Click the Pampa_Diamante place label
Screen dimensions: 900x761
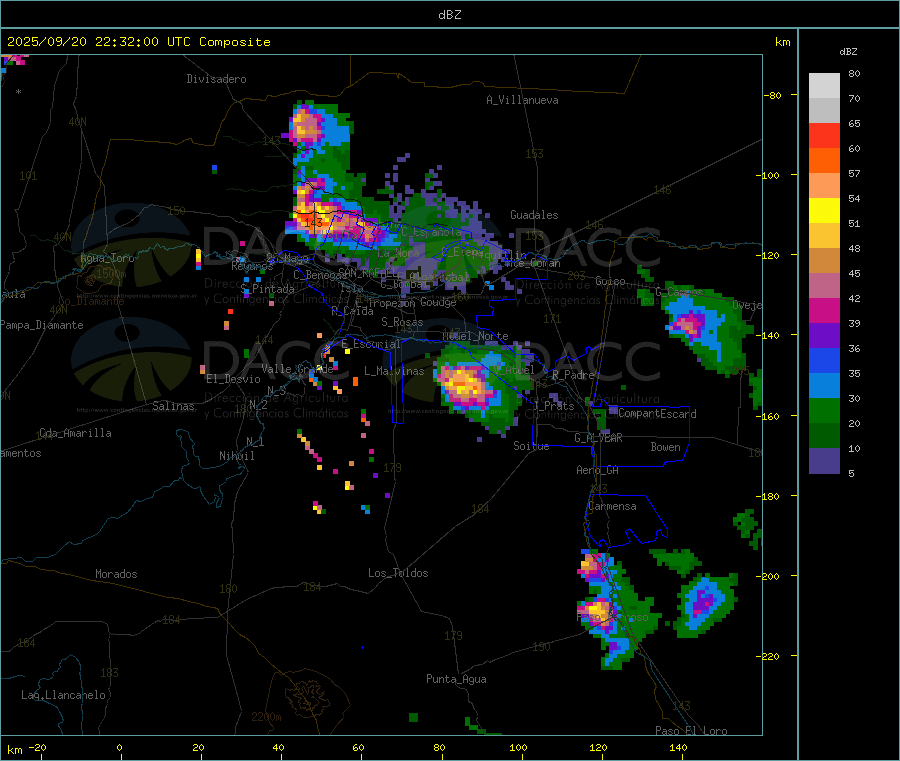[41, 325]
